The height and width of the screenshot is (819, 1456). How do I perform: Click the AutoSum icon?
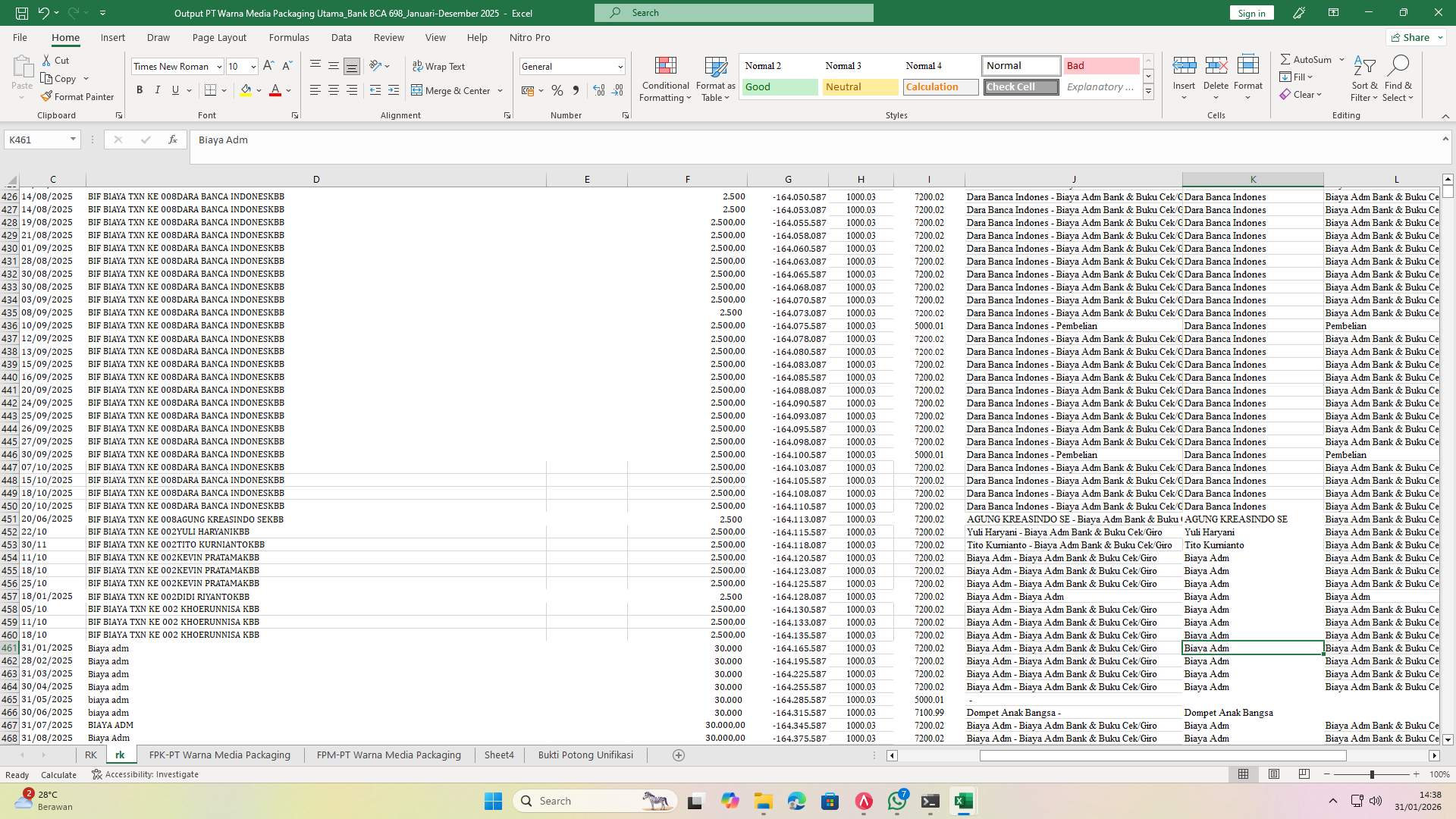(1307, 58)
